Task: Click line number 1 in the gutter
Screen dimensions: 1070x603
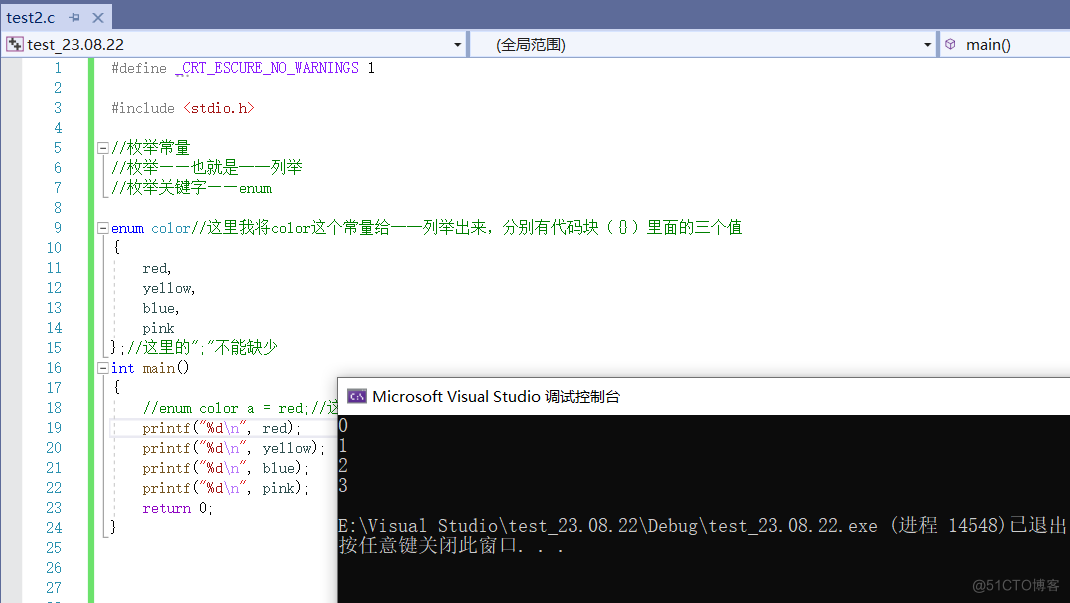Action: (x=58, y=68)
